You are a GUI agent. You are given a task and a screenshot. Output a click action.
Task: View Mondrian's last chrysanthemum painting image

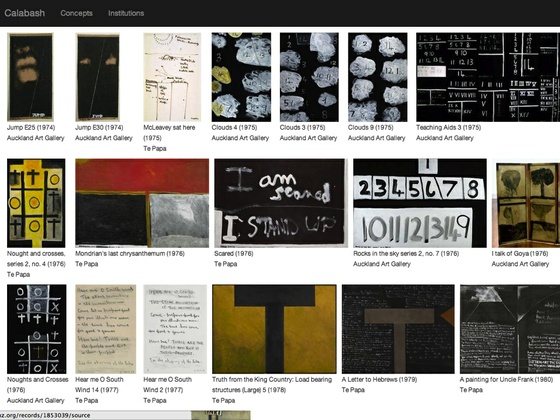click(142, 203)
